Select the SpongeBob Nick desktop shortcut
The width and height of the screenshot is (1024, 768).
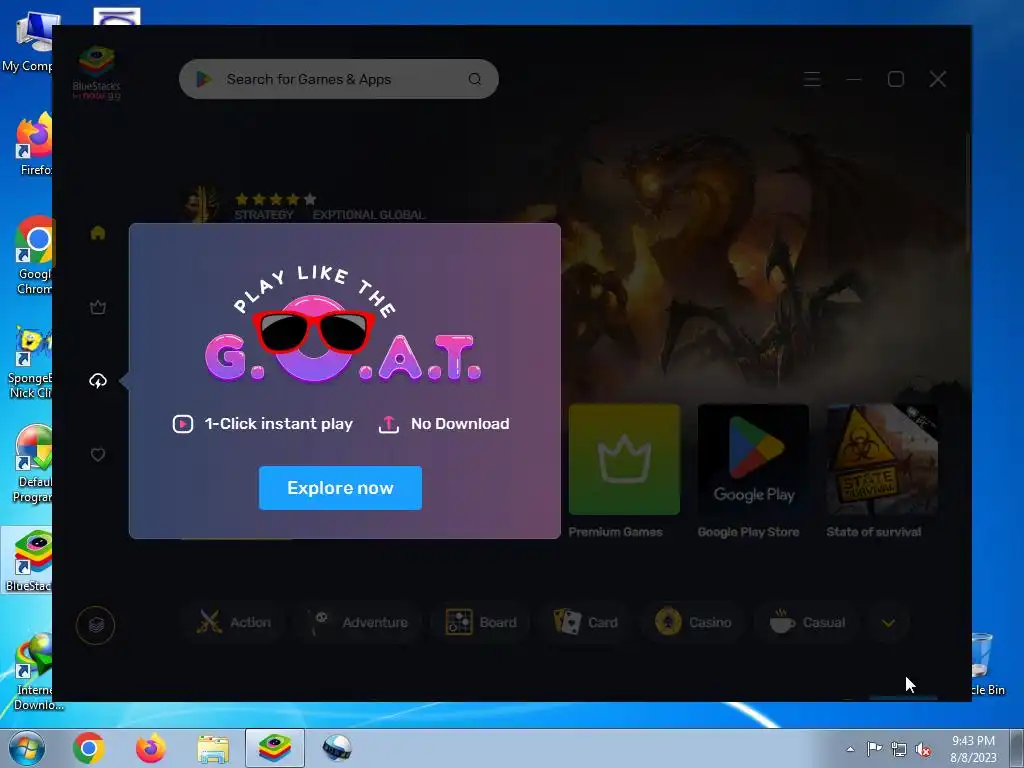point(30,362)
